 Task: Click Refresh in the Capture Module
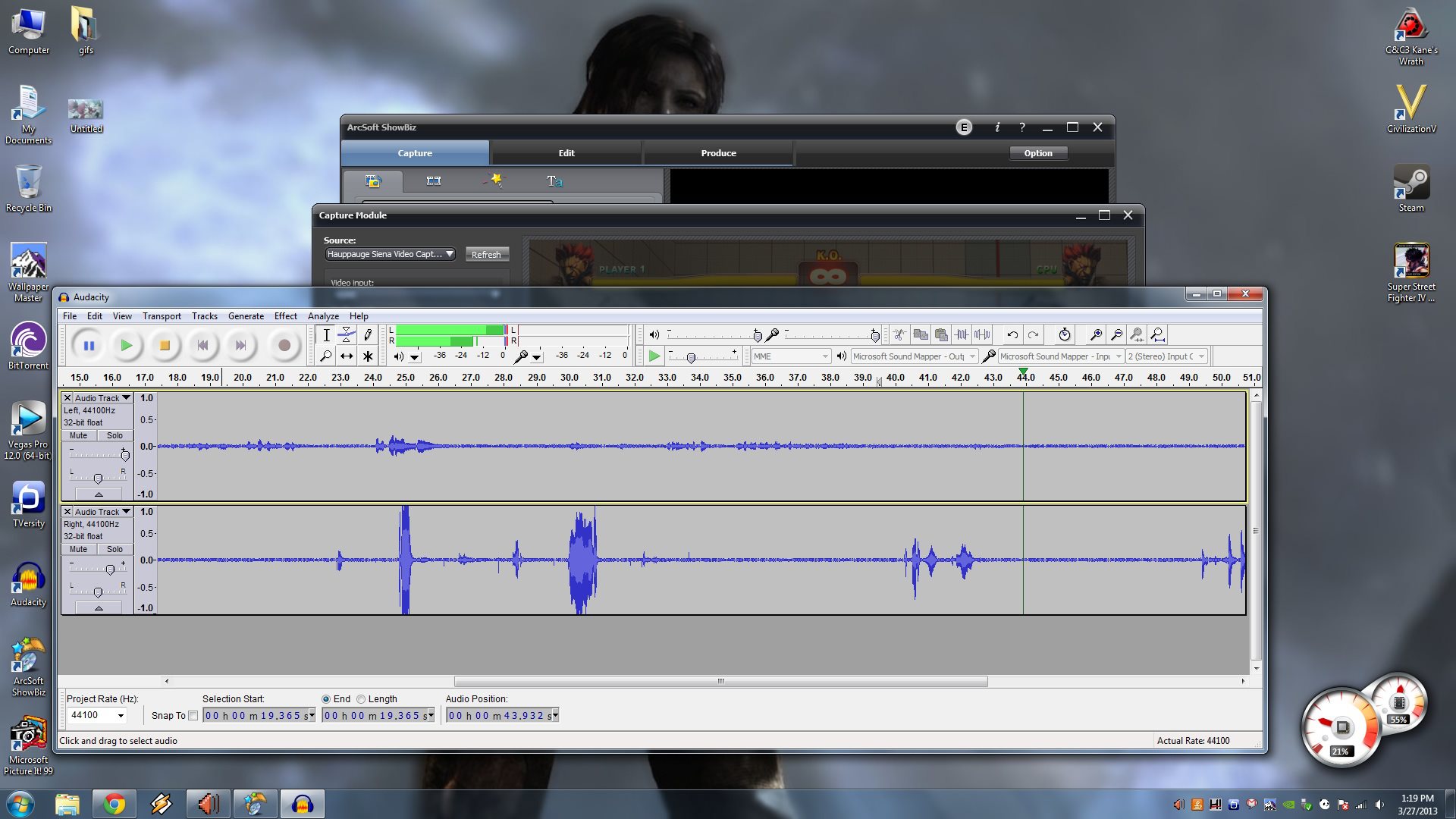(x=486, y=255)
